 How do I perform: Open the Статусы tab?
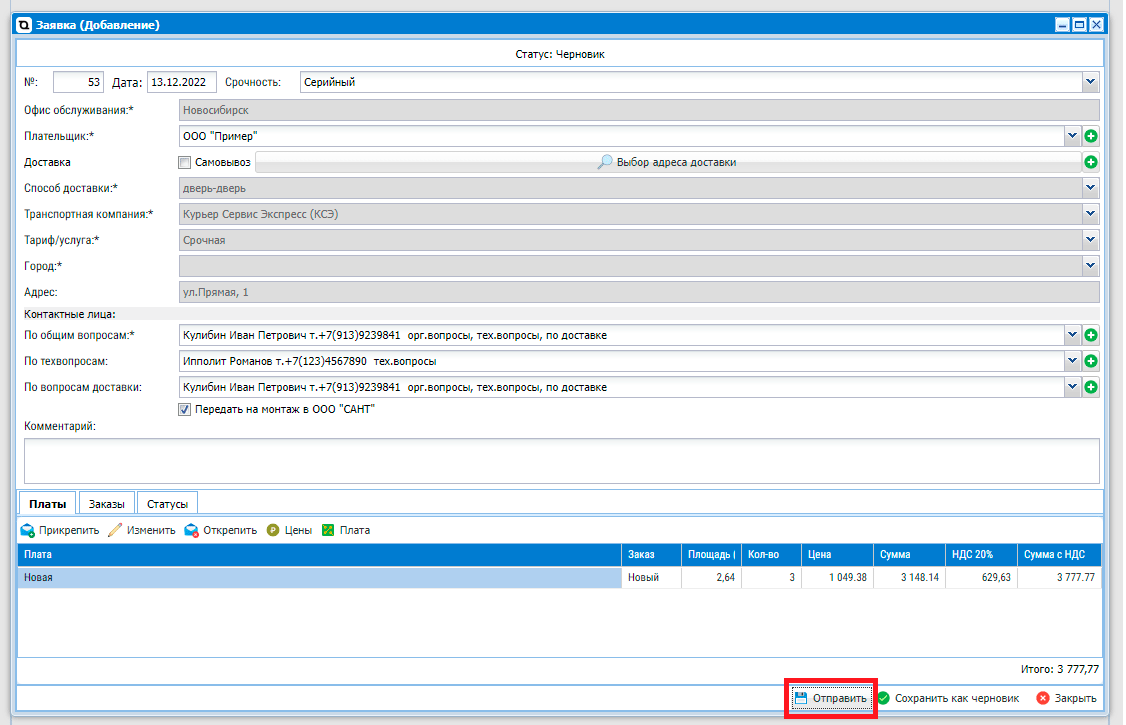click(167, 503)
